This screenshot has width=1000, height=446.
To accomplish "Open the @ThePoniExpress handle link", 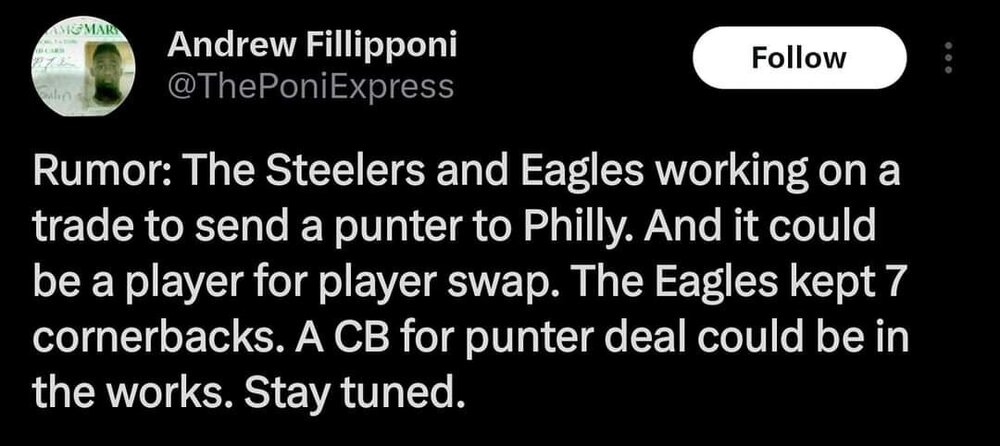I will pos(309,86).
